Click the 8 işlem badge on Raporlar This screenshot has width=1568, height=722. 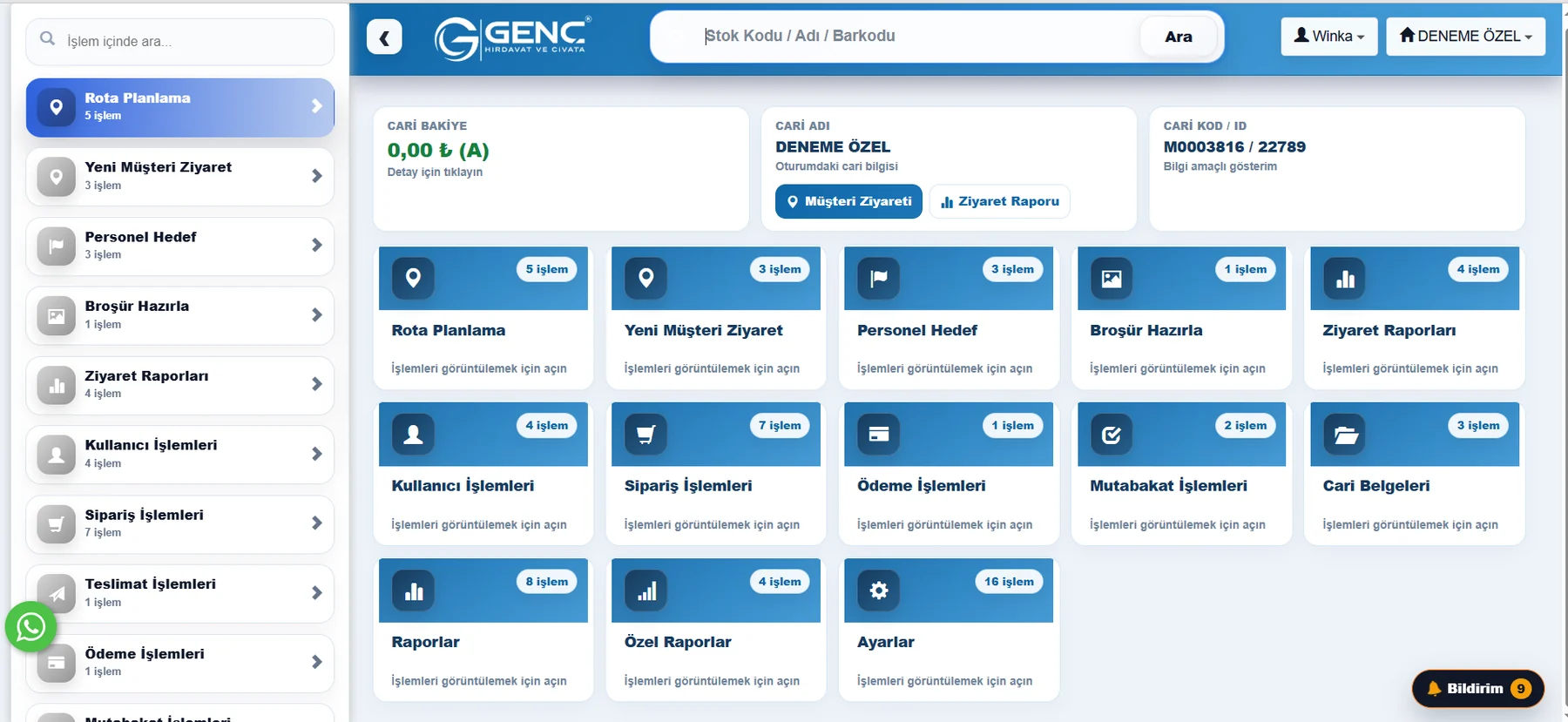tap(546, 582)
